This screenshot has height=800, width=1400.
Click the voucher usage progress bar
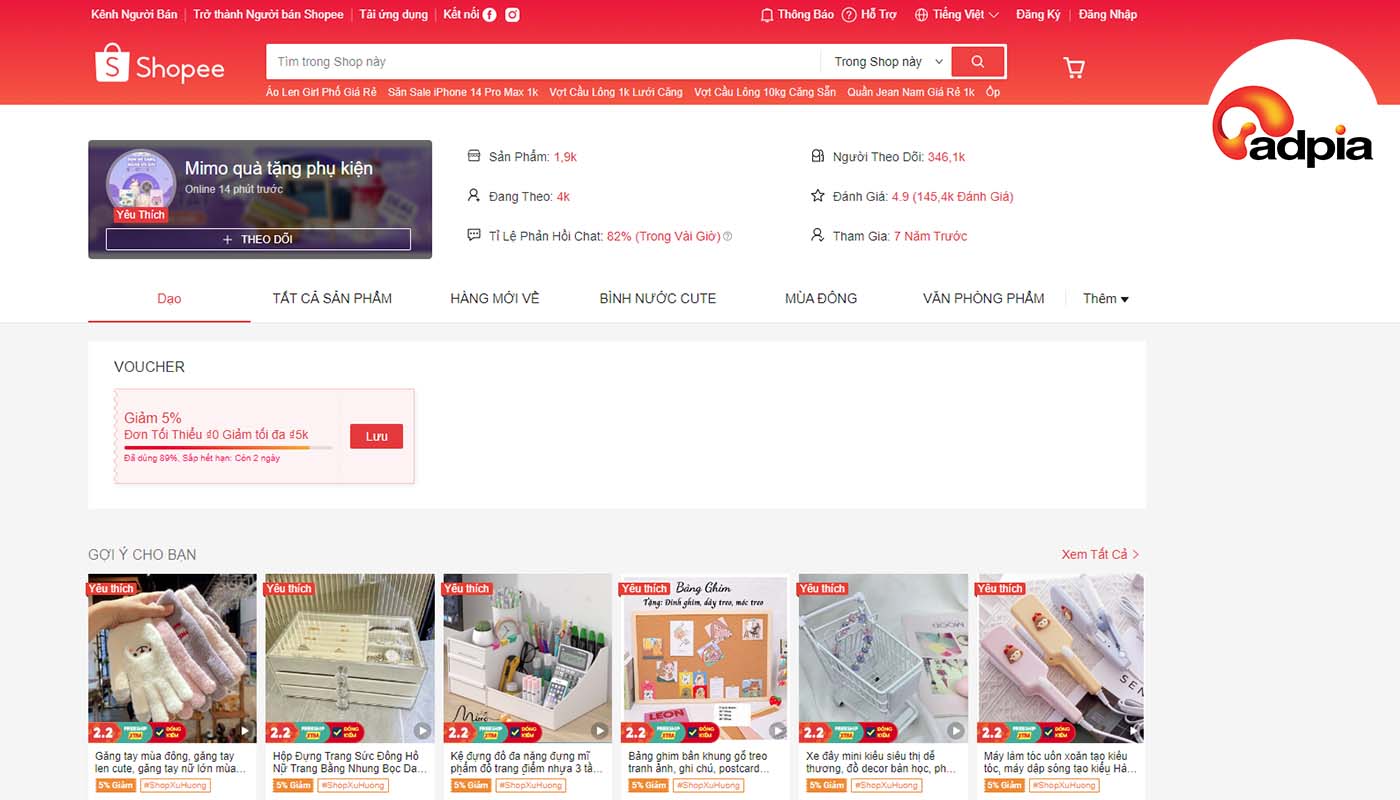point(228,447)
